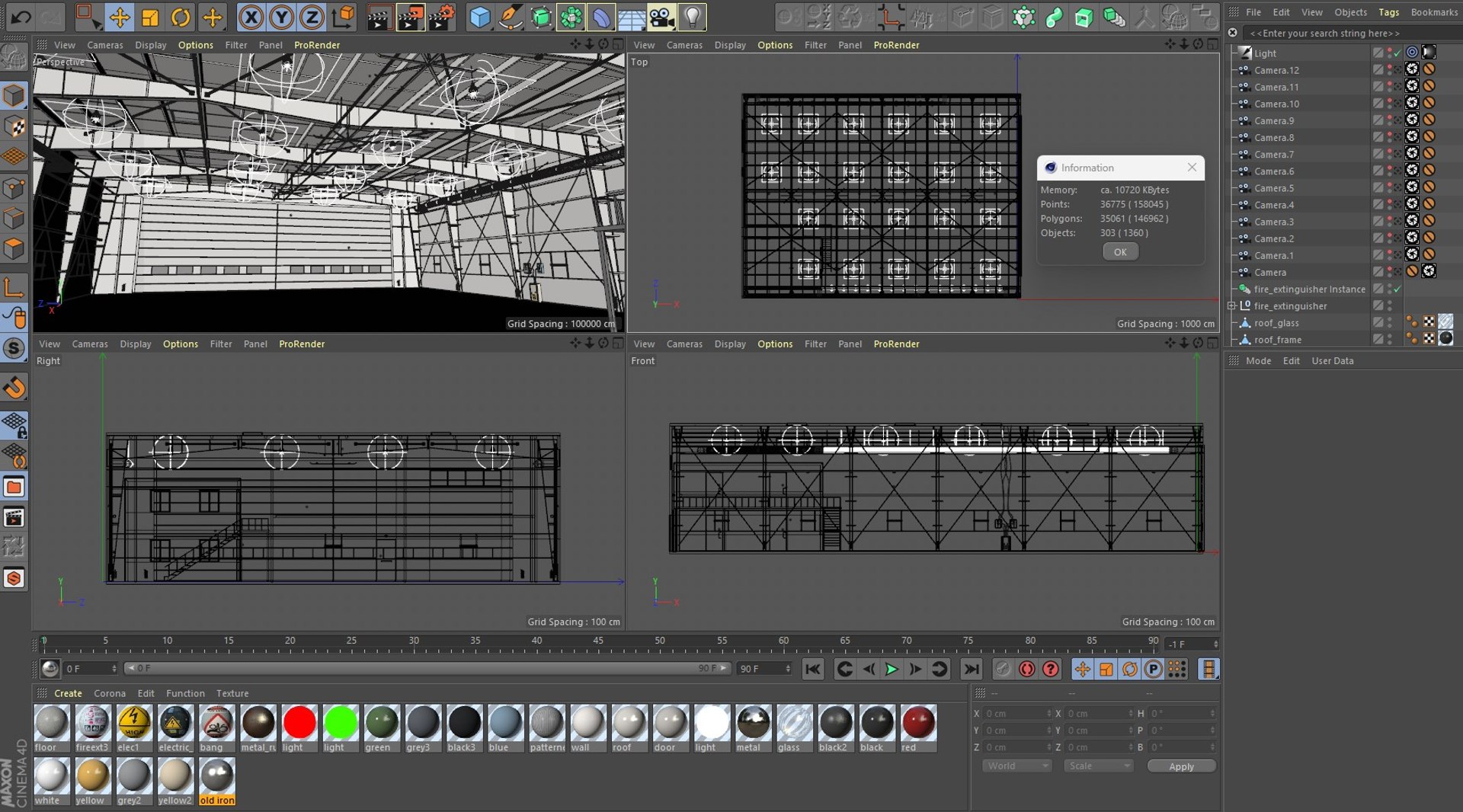Add a Light object from toolbar

(x=692, y=17)
